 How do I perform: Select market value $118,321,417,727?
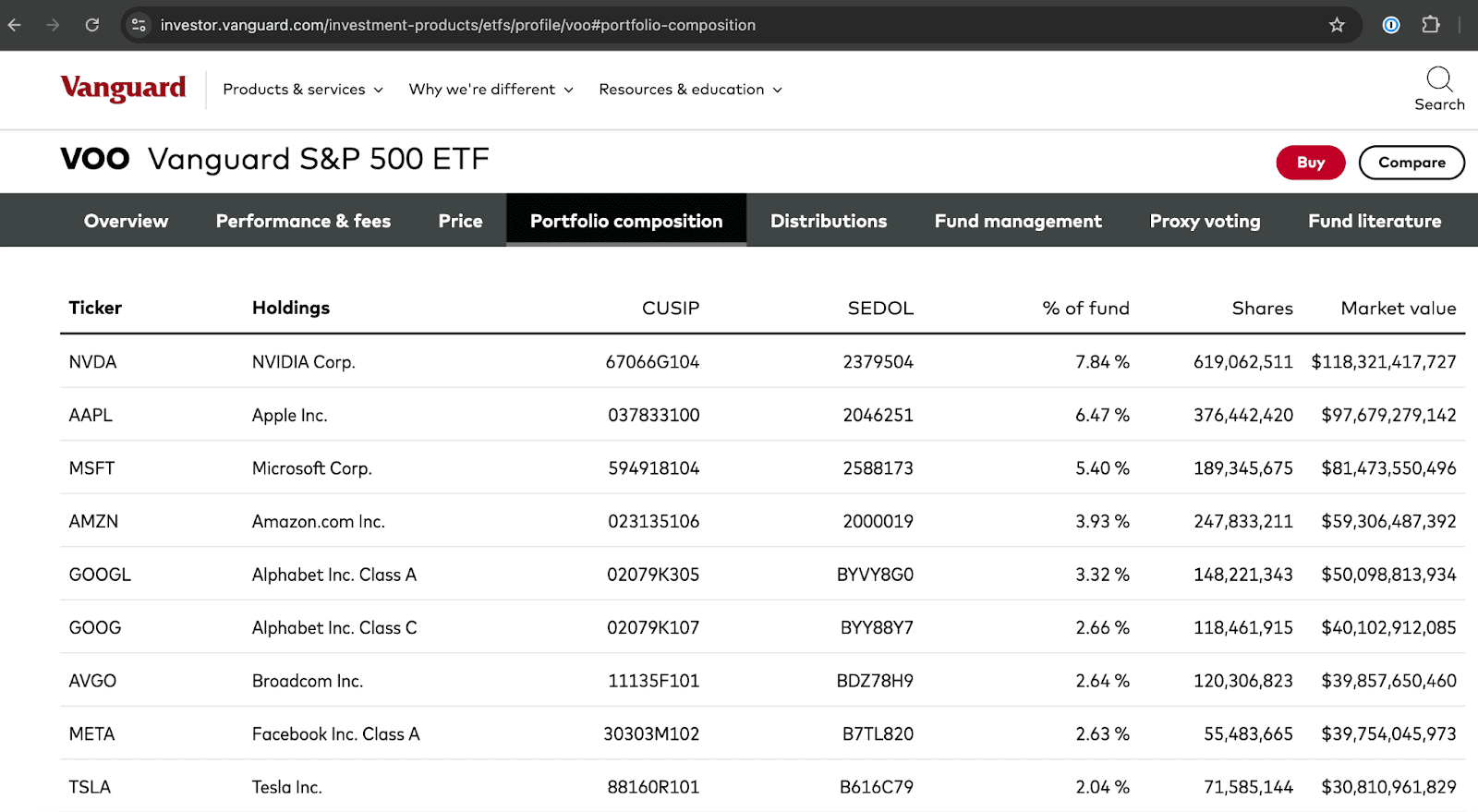(x=1384, y=362)
